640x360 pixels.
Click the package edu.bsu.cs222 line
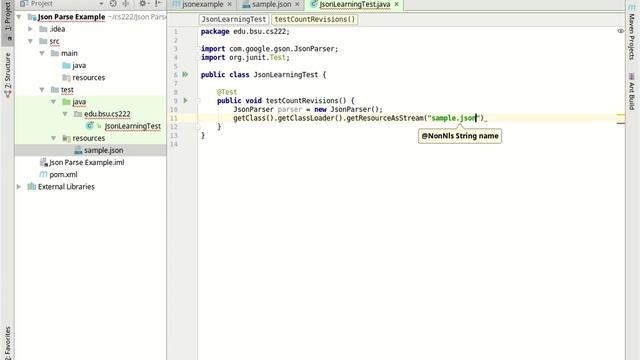pyautogui.click(x=245, y=31)
